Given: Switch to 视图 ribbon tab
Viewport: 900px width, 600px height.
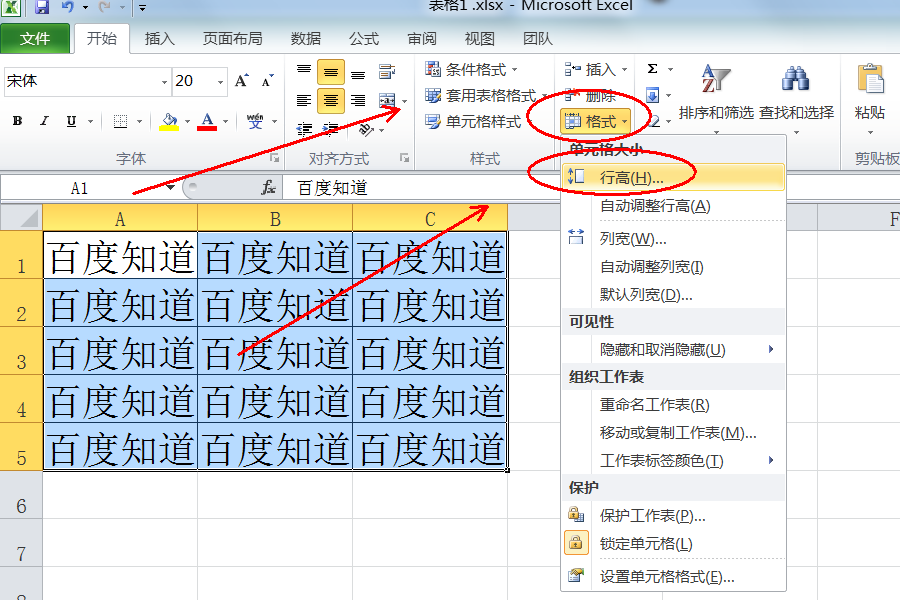Looking at the screenshot, I should [479, 38].
